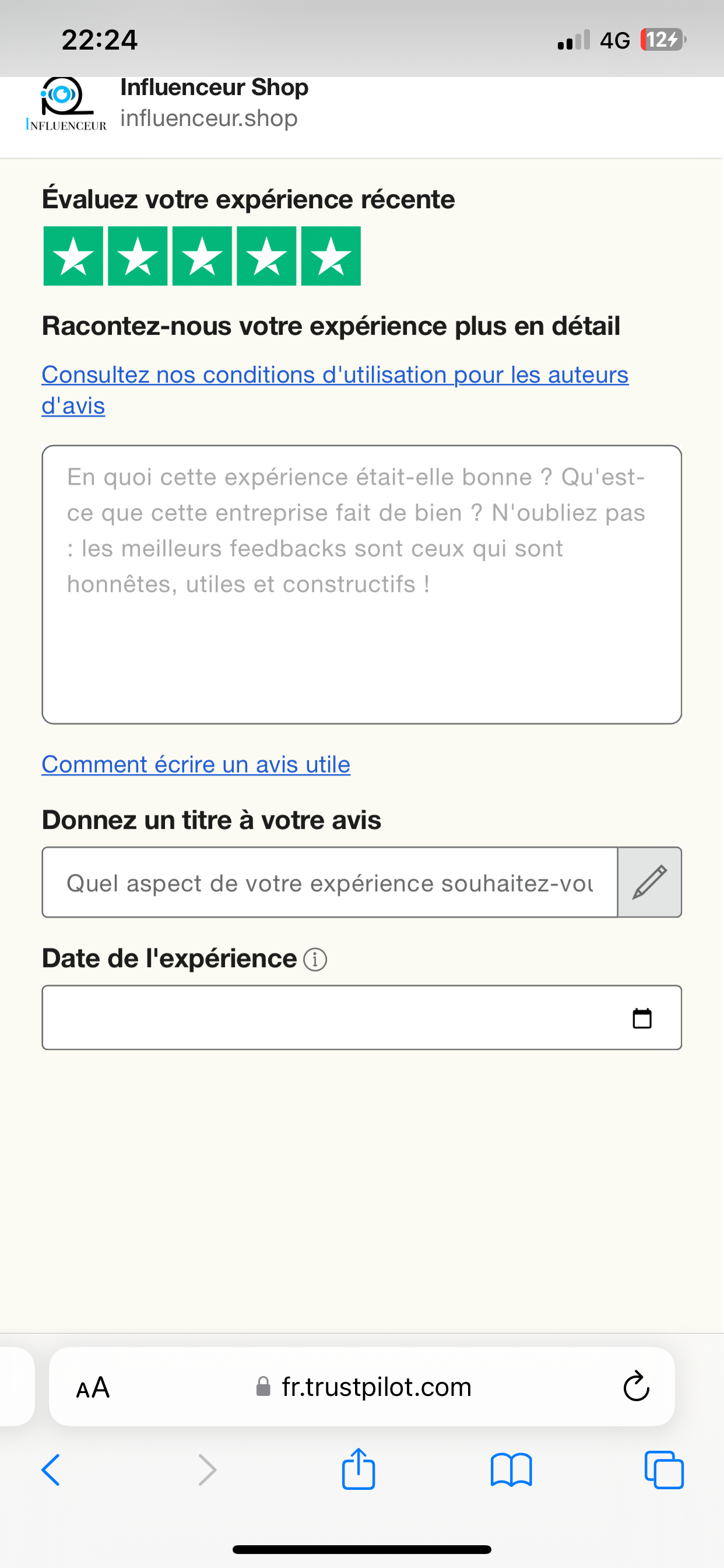Tap the Influenceur Shop logo
Viewport: 724px width, 1568px height.
(x=66, y=103)
